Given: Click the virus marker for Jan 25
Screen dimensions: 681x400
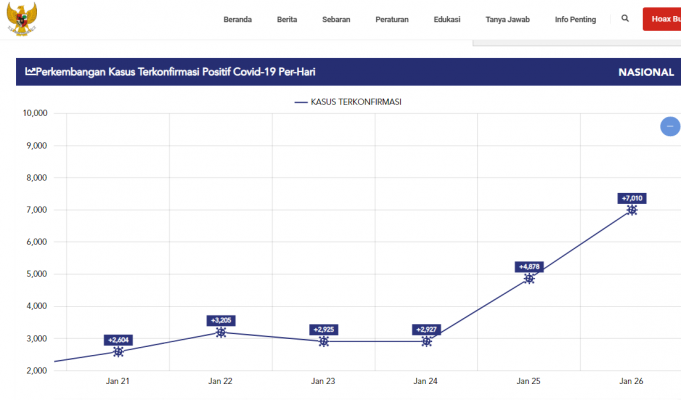Looking at the screenshot, I should tap(529, 278).
